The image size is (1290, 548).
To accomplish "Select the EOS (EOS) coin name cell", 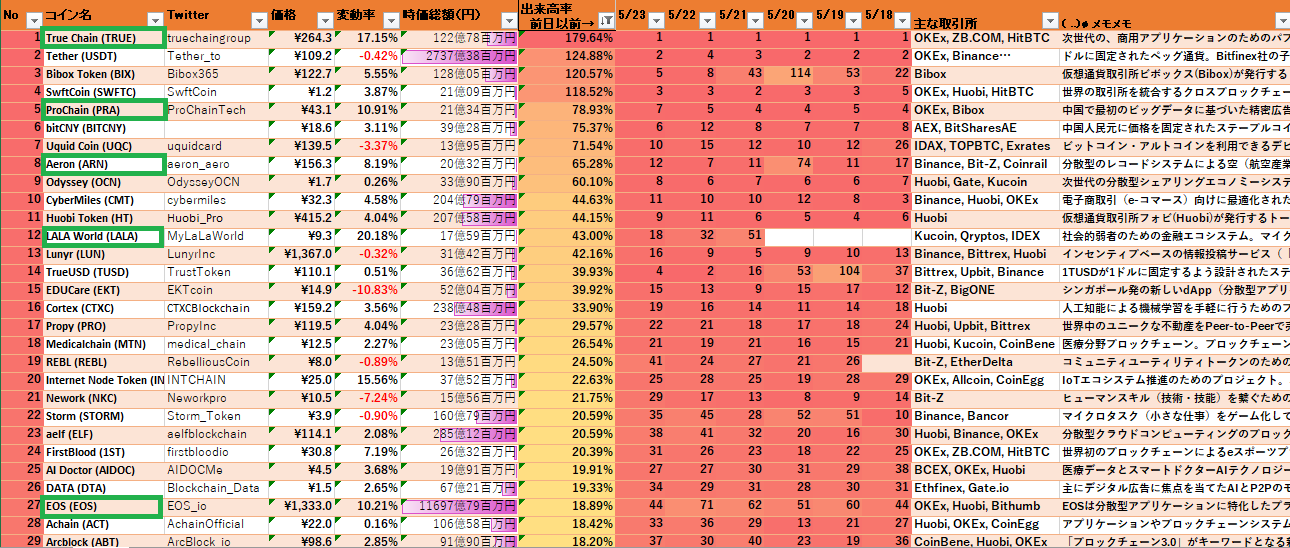I will [101, 506].
